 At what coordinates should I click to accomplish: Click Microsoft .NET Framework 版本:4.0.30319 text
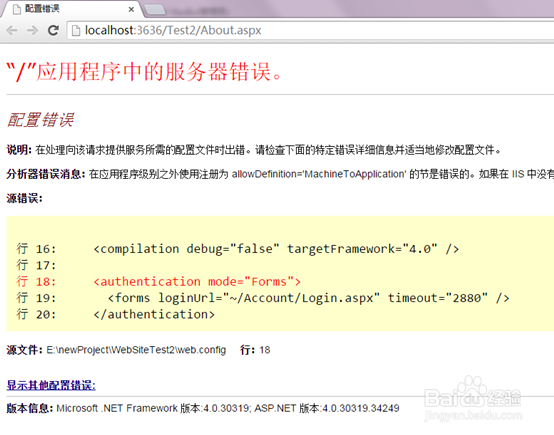tap(153, 408)
